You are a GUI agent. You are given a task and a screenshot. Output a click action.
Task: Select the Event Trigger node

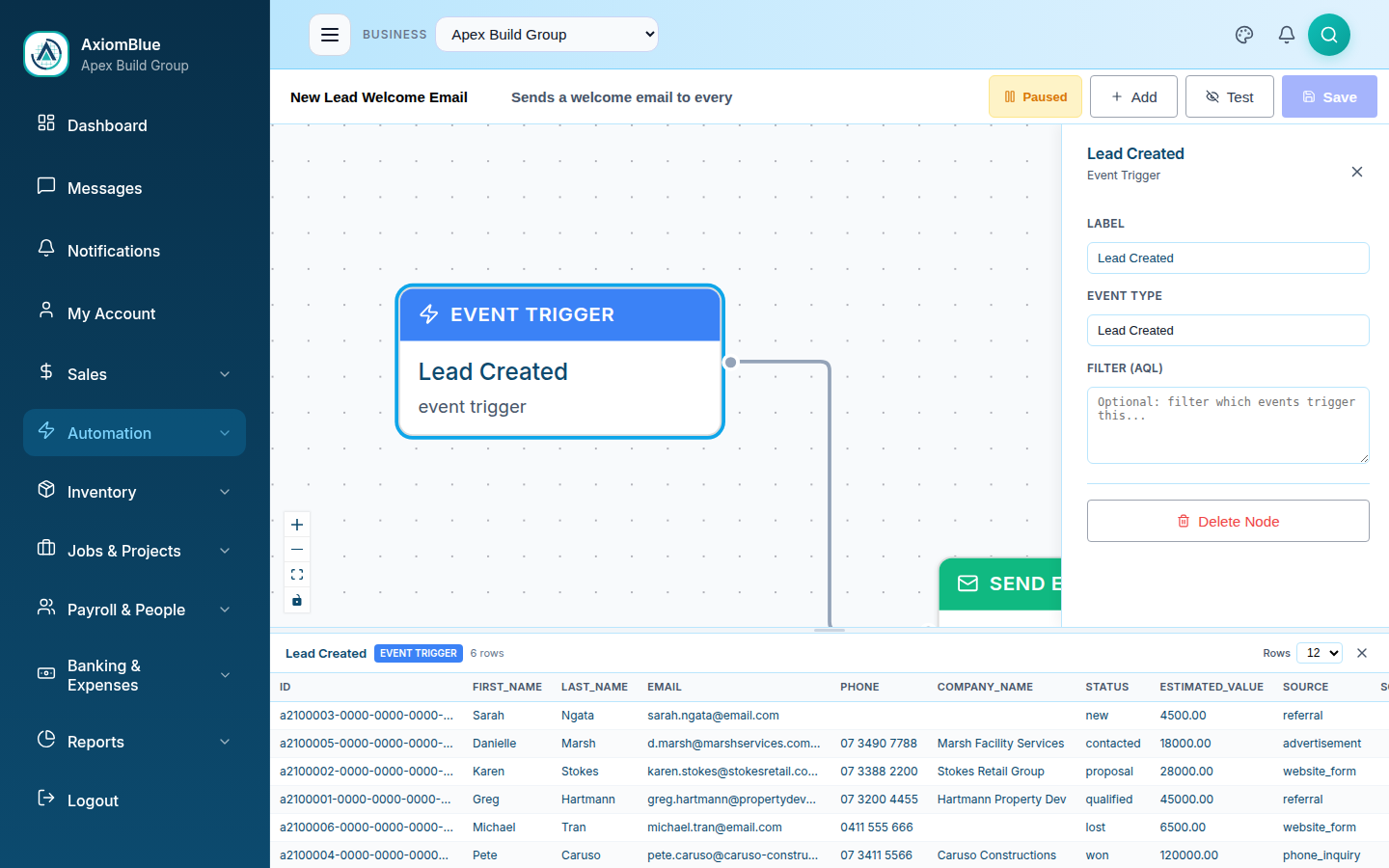(x=559, y=362)
